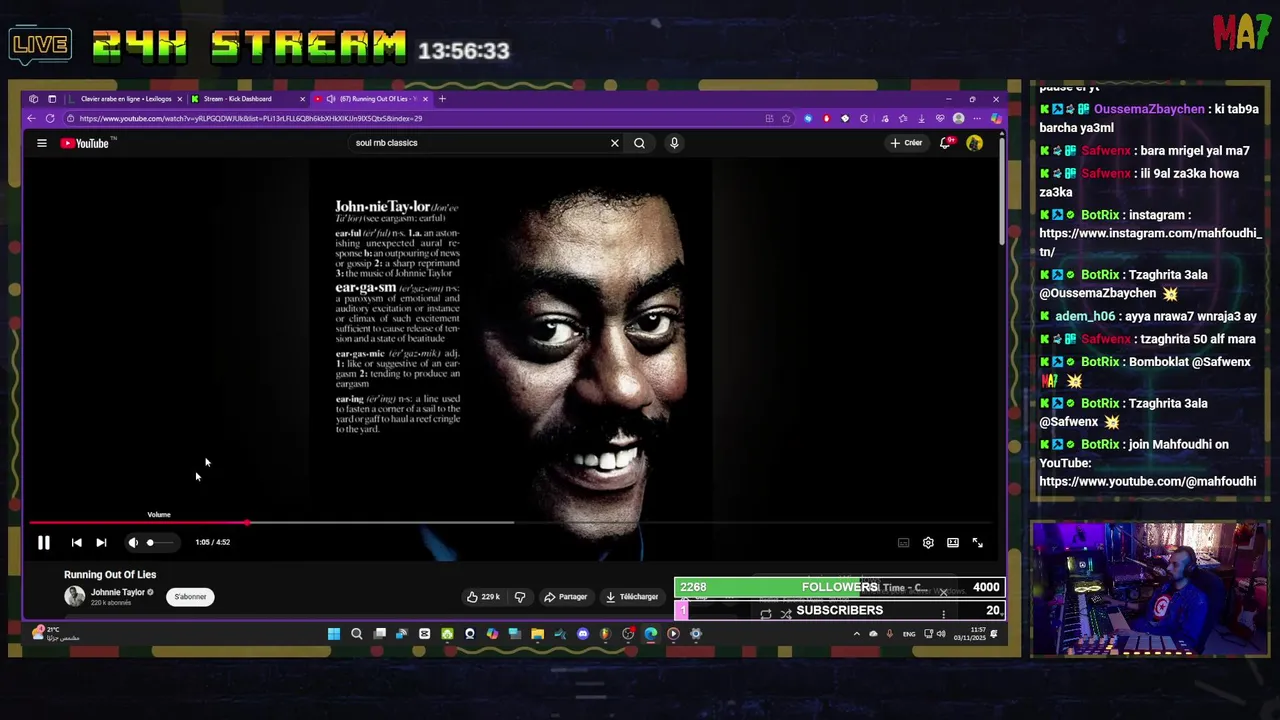Viewport: 1280px width, 720px height.
Task: Subscribe with the S'abonner button
Action: coord(190,597)
